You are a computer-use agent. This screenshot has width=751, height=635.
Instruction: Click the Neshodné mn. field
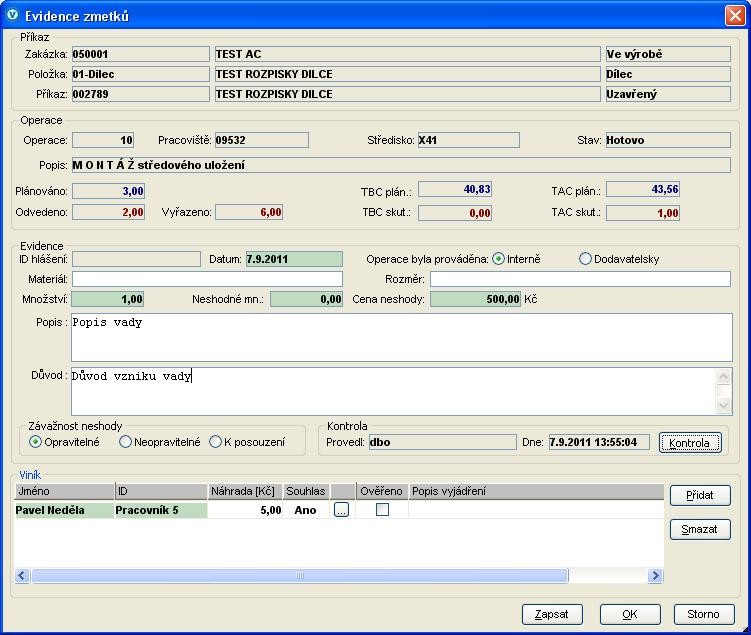(306, 299)
